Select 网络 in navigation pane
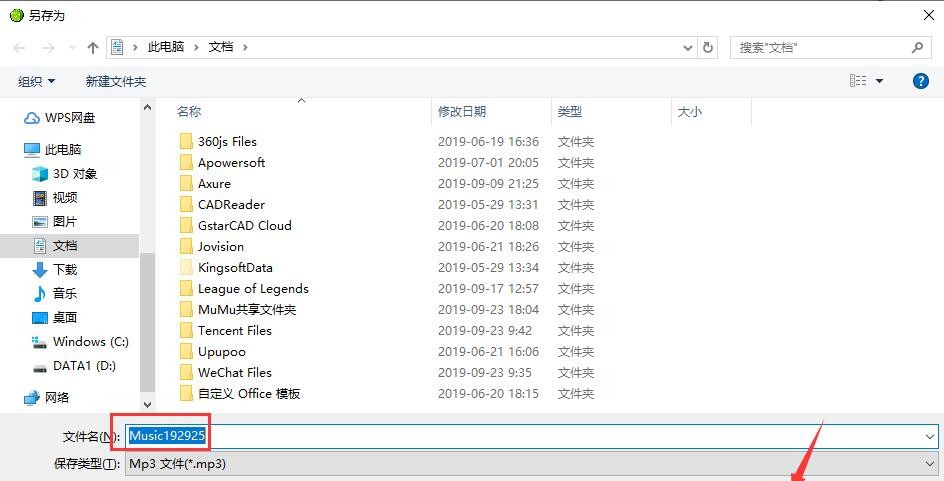The height and width of the screenshot is (481, 944). [46, 397]
